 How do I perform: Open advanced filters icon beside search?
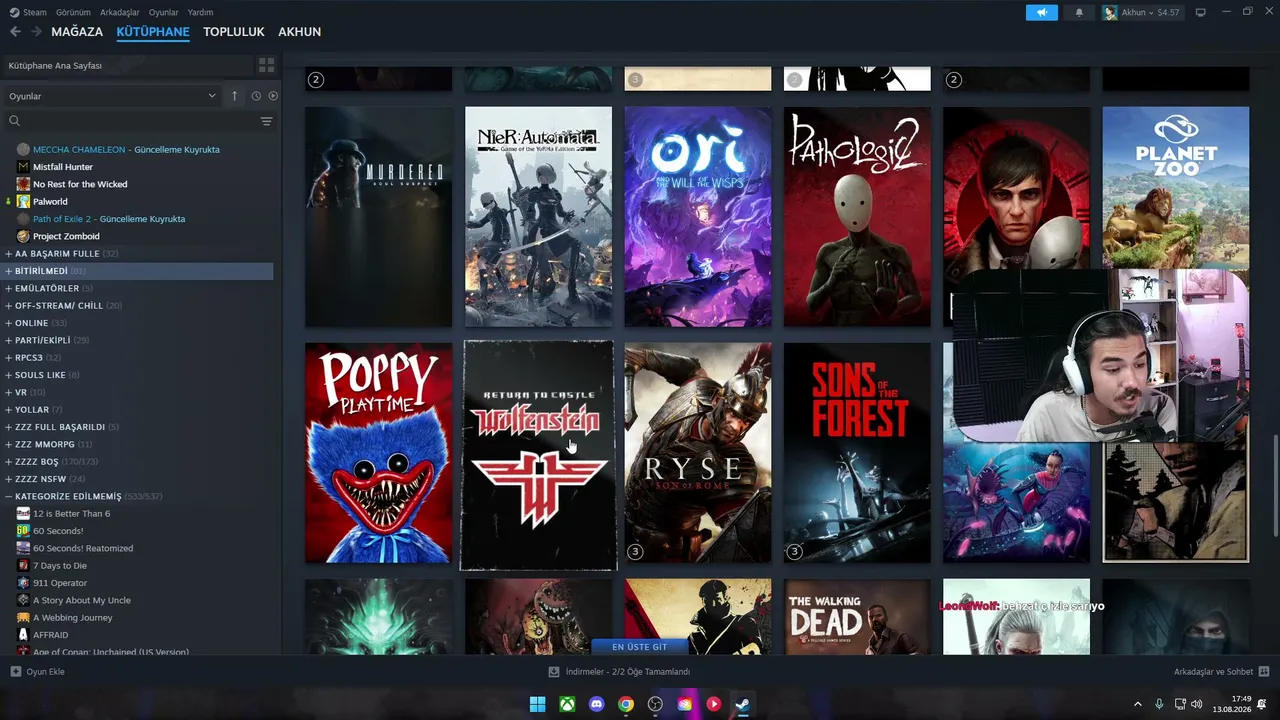pyautogui.click(x=266, y=121)
